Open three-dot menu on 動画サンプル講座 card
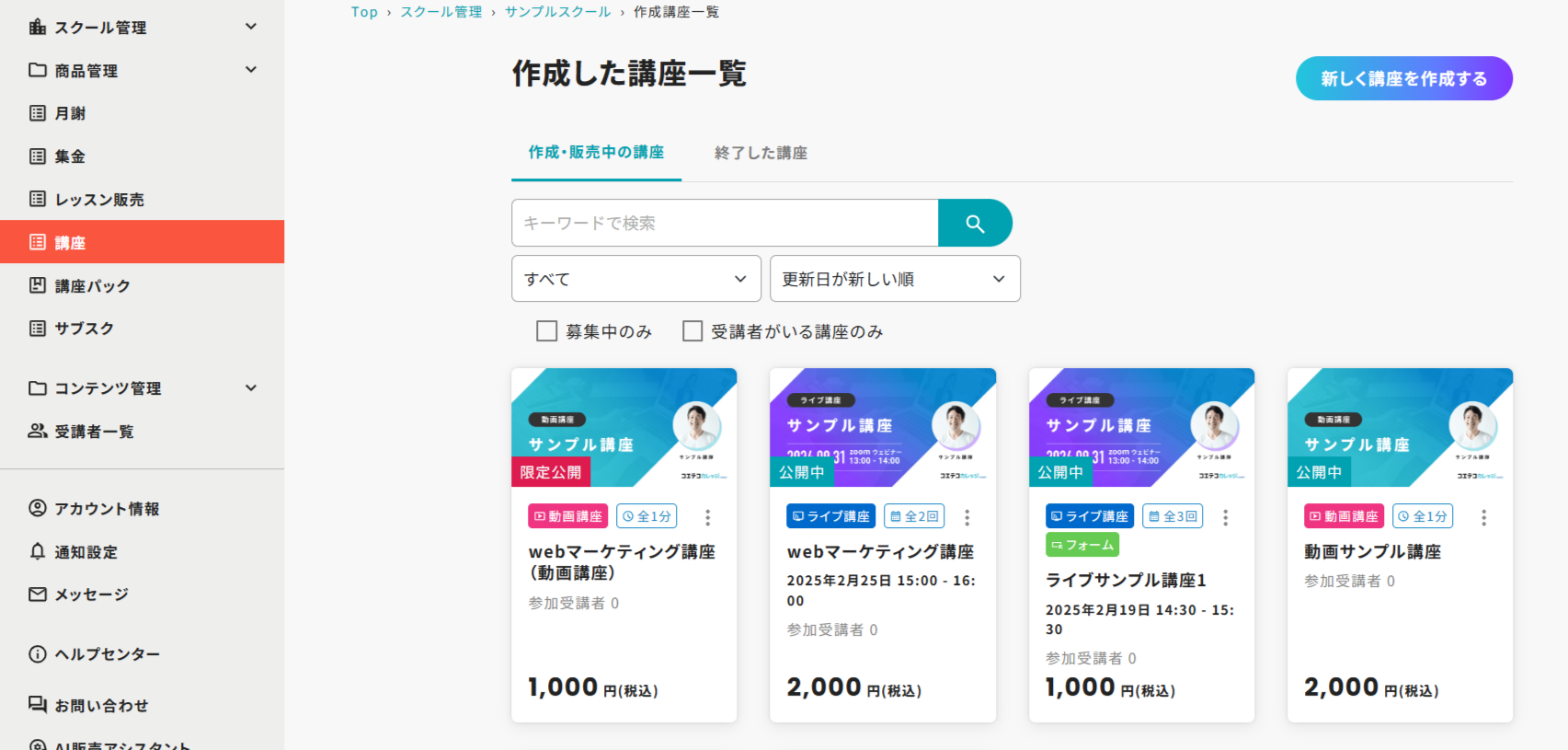Screen dimensions: 1568x750 [1483, 518]
